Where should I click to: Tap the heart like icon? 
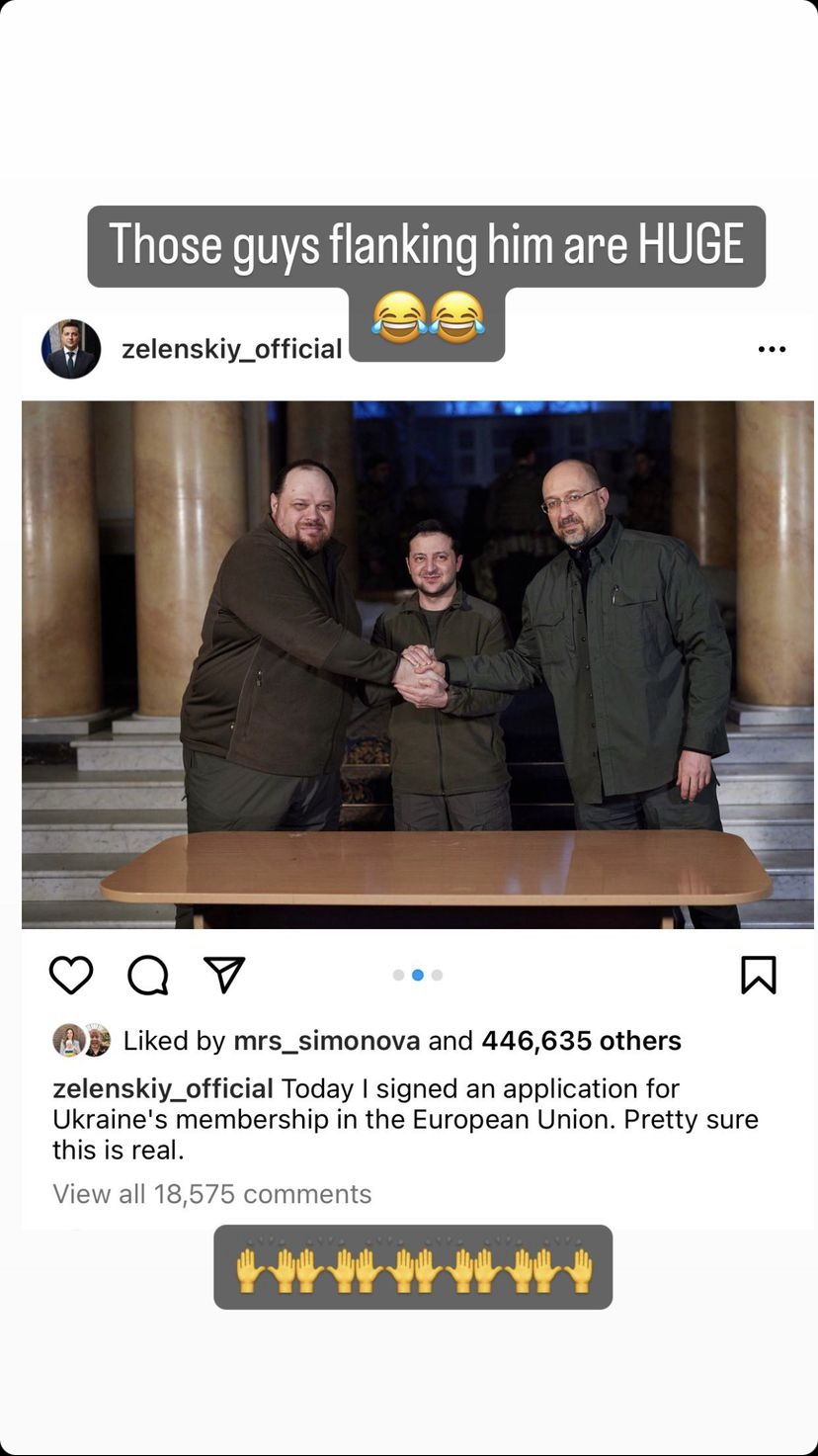coord(71,975)
